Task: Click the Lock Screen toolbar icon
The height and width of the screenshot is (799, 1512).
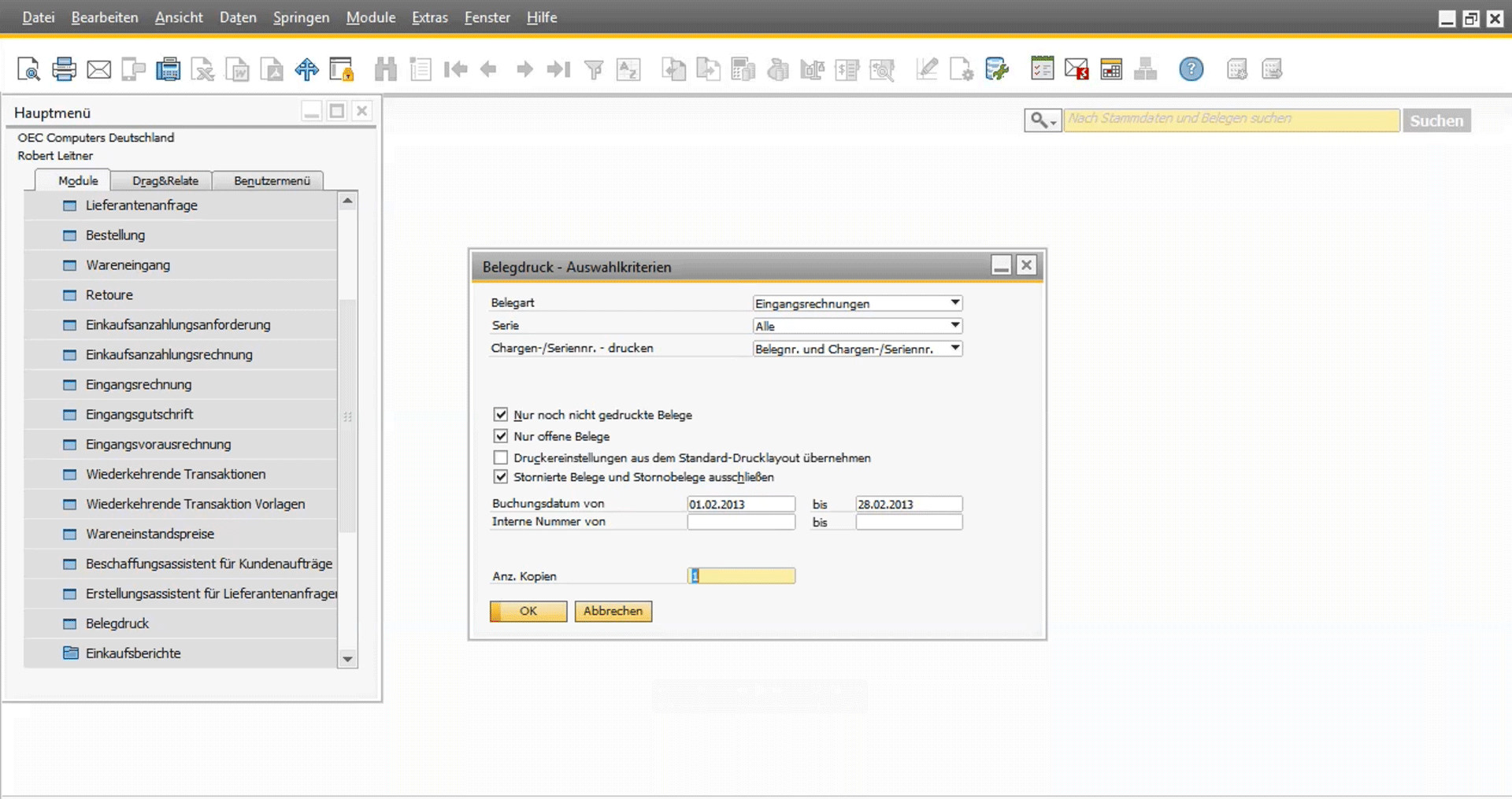Action: tap(342, 69)
